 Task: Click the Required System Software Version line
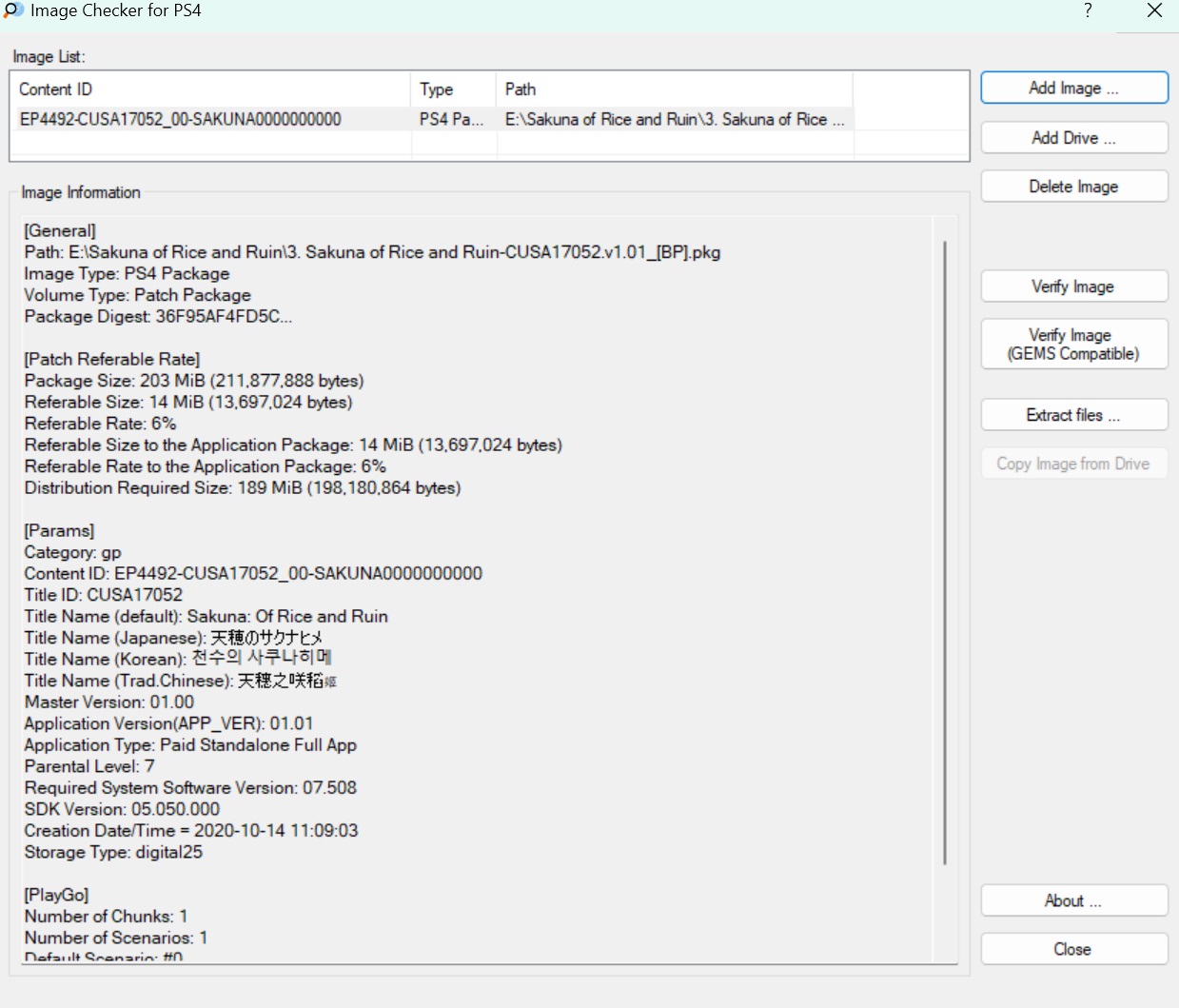coord(190,787)
